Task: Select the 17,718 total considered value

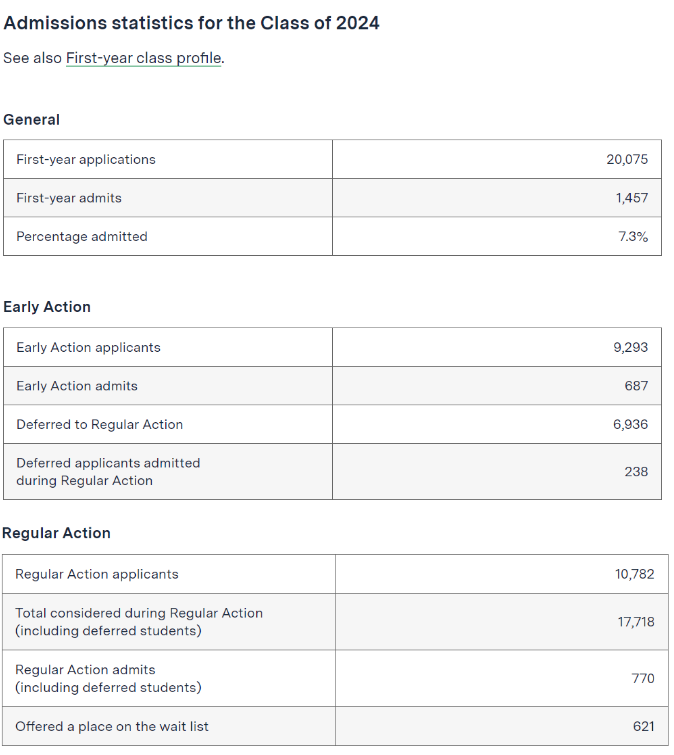Action: (x=636, y=622)
